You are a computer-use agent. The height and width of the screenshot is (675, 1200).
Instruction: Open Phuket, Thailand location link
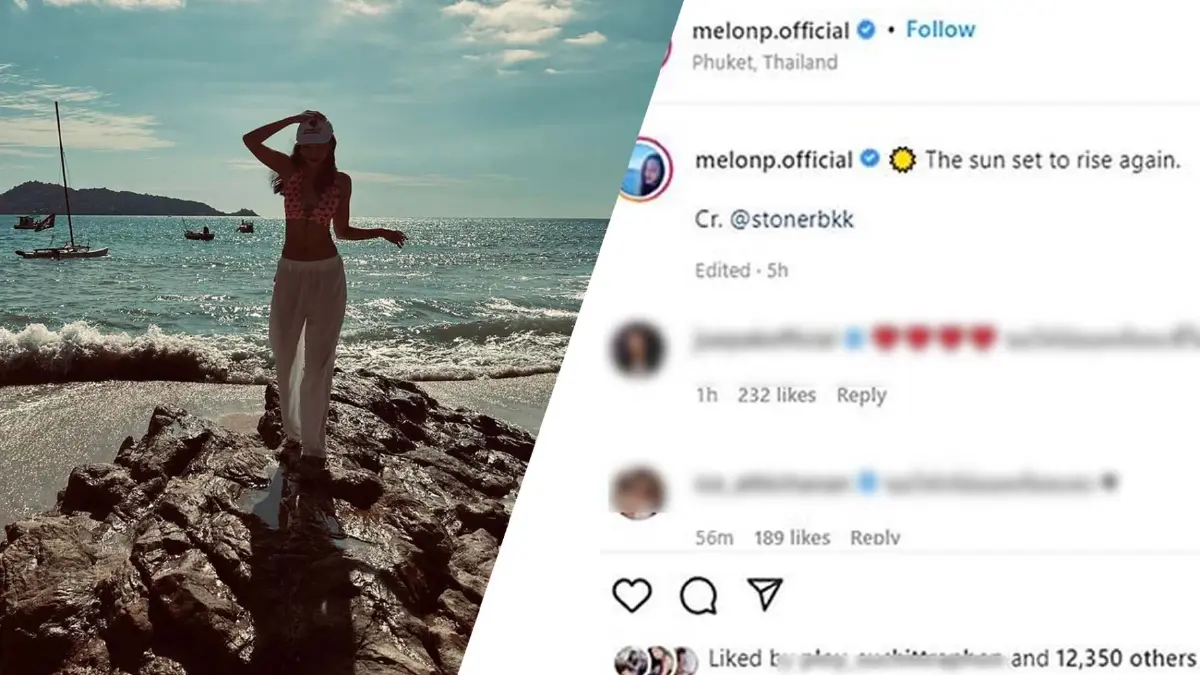click(765, 62)
